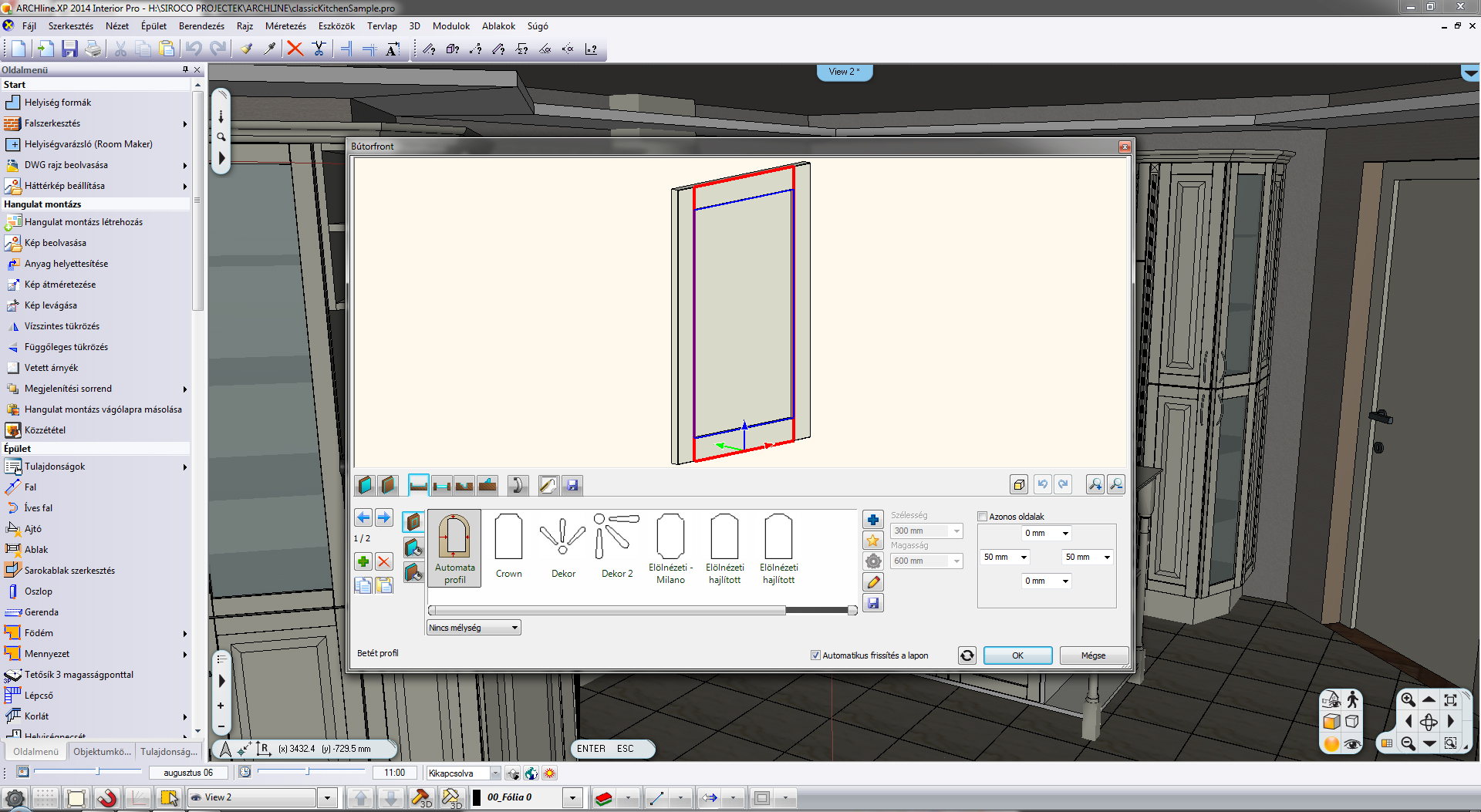Click the Mégse cancel button

pos(1093,655)
